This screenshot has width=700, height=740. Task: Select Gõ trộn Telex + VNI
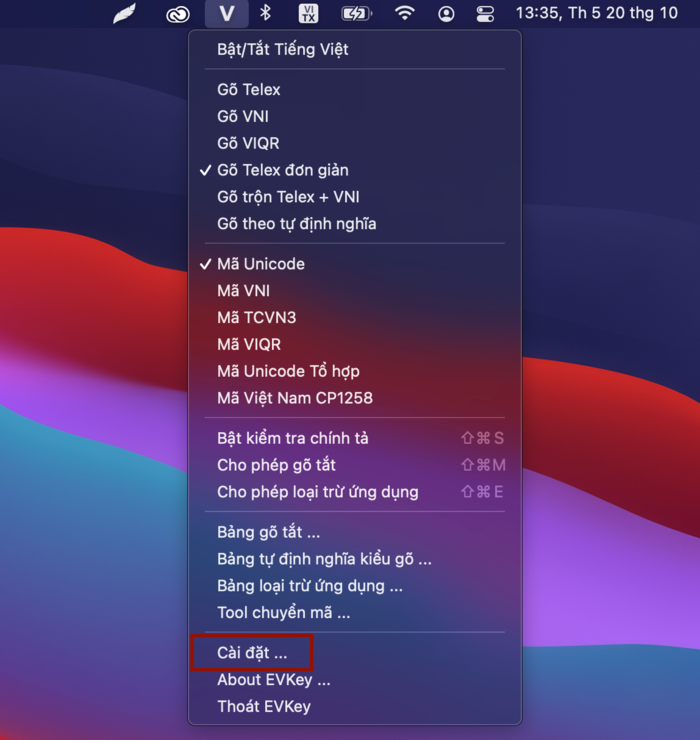[x=355, y=197]
